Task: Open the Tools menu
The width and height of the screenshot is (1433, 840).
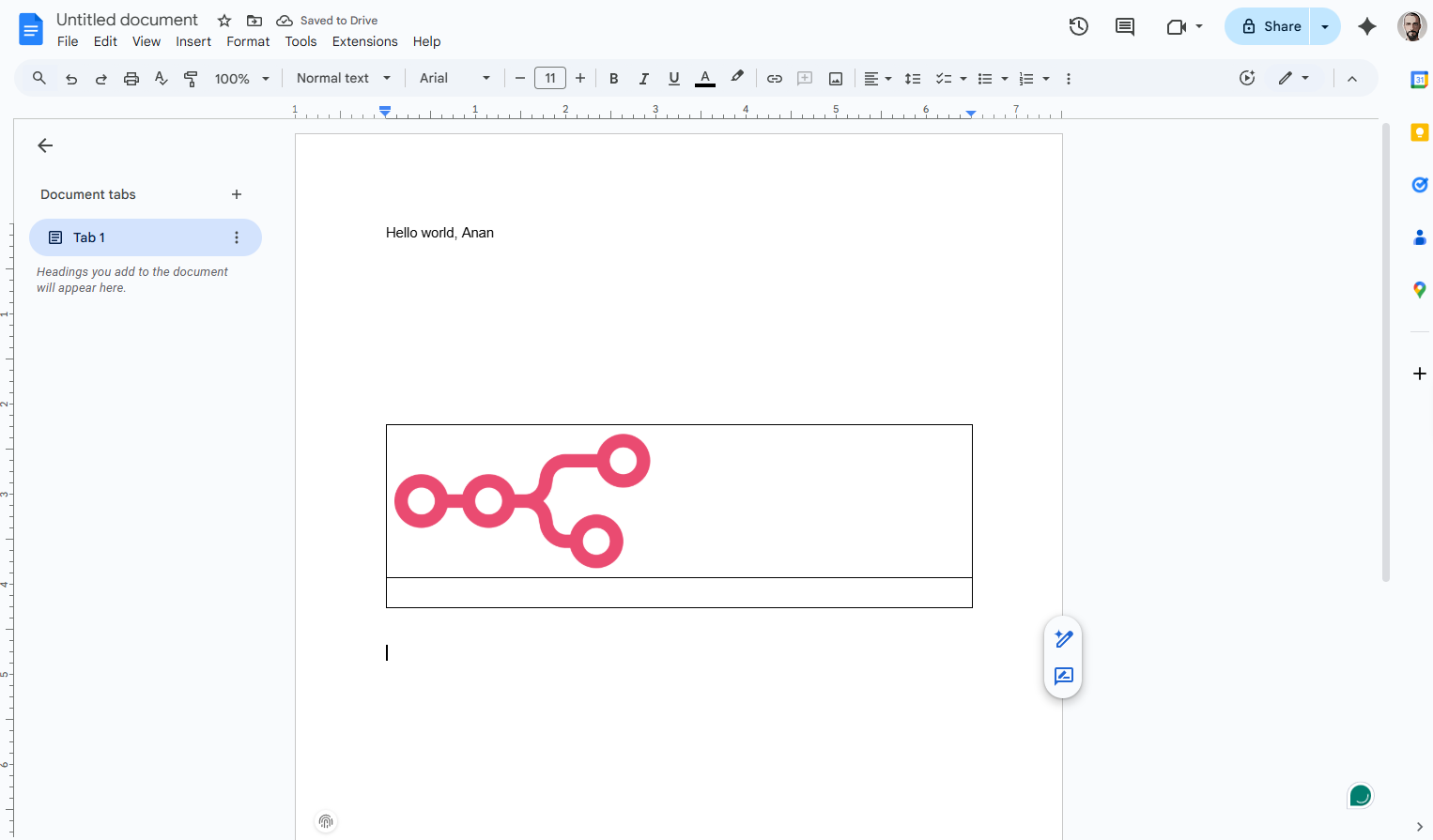Action: point(301,41)
